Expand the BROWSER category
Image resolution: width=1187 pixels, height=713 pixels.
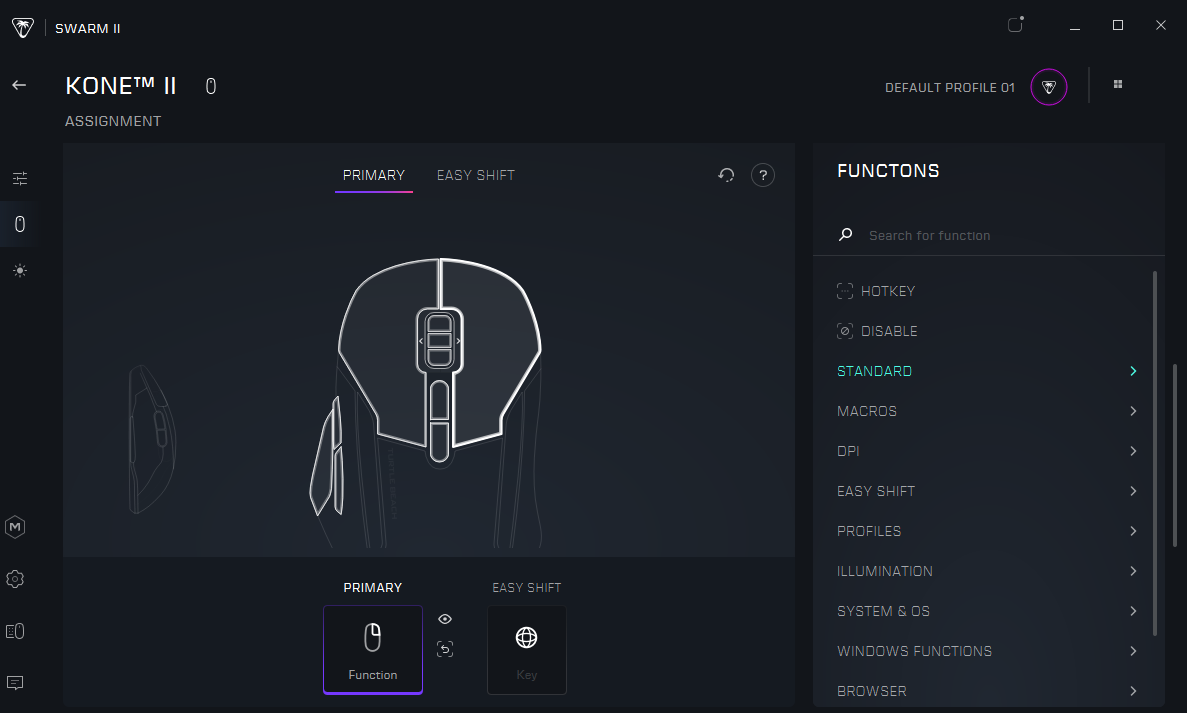point(987,691)
